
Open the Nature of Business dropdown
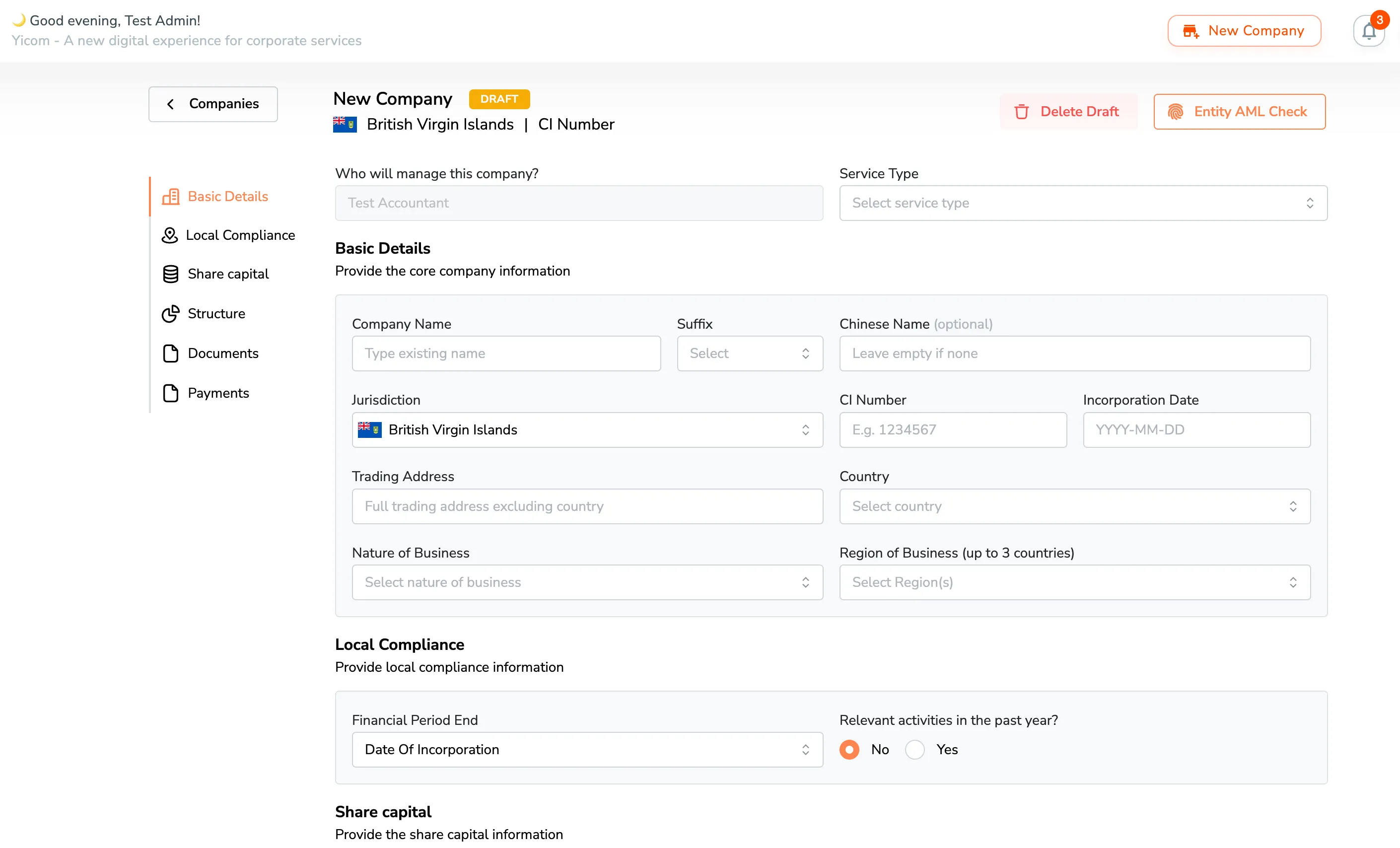point(587,582)
